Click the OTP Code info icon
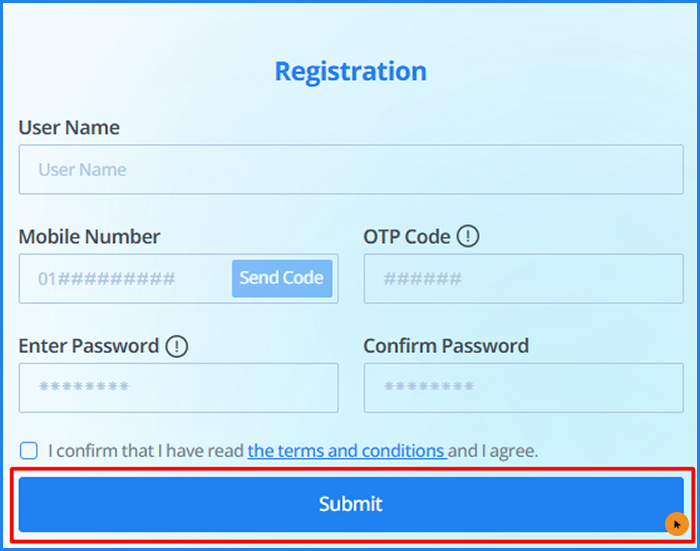The height and width of the screenshot is (551, 700). point(468,237)
